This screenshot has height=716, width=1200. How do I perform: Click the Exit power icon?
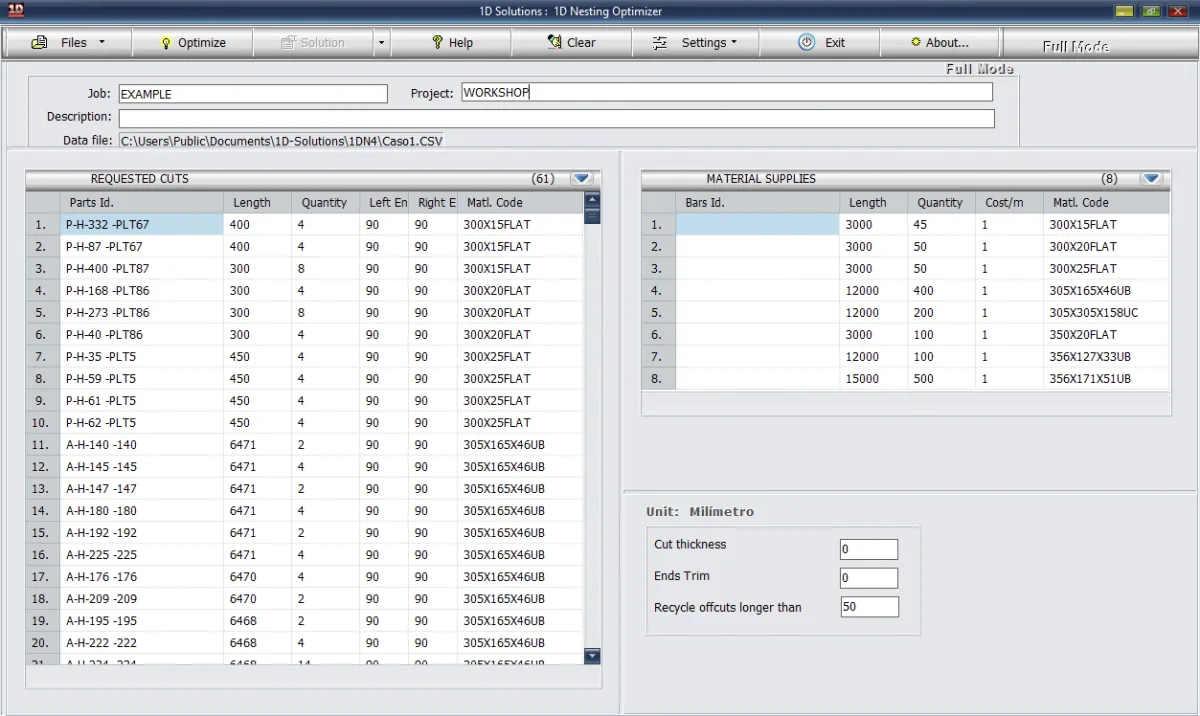click(x=806, y=42)
